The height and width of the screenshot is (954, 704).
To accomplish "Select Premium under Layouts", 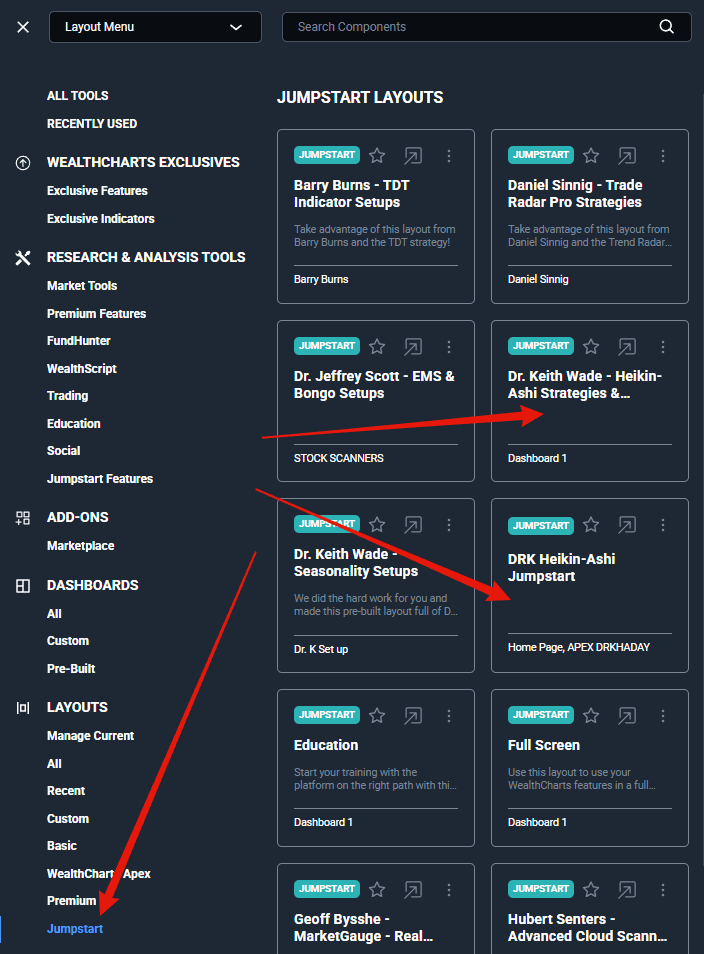I will coord(72,900).
